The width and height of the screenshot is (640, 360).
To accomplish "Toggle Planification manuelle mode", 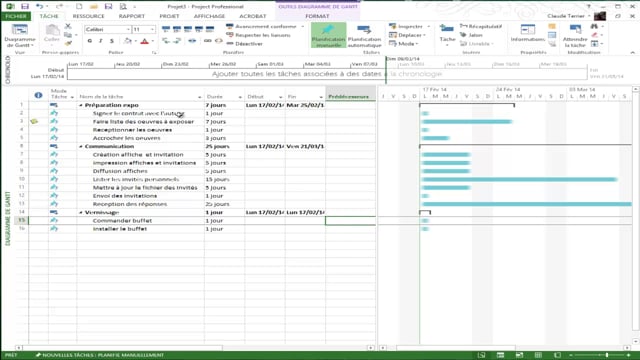I will pyautogui.click(x=329, y=36).
